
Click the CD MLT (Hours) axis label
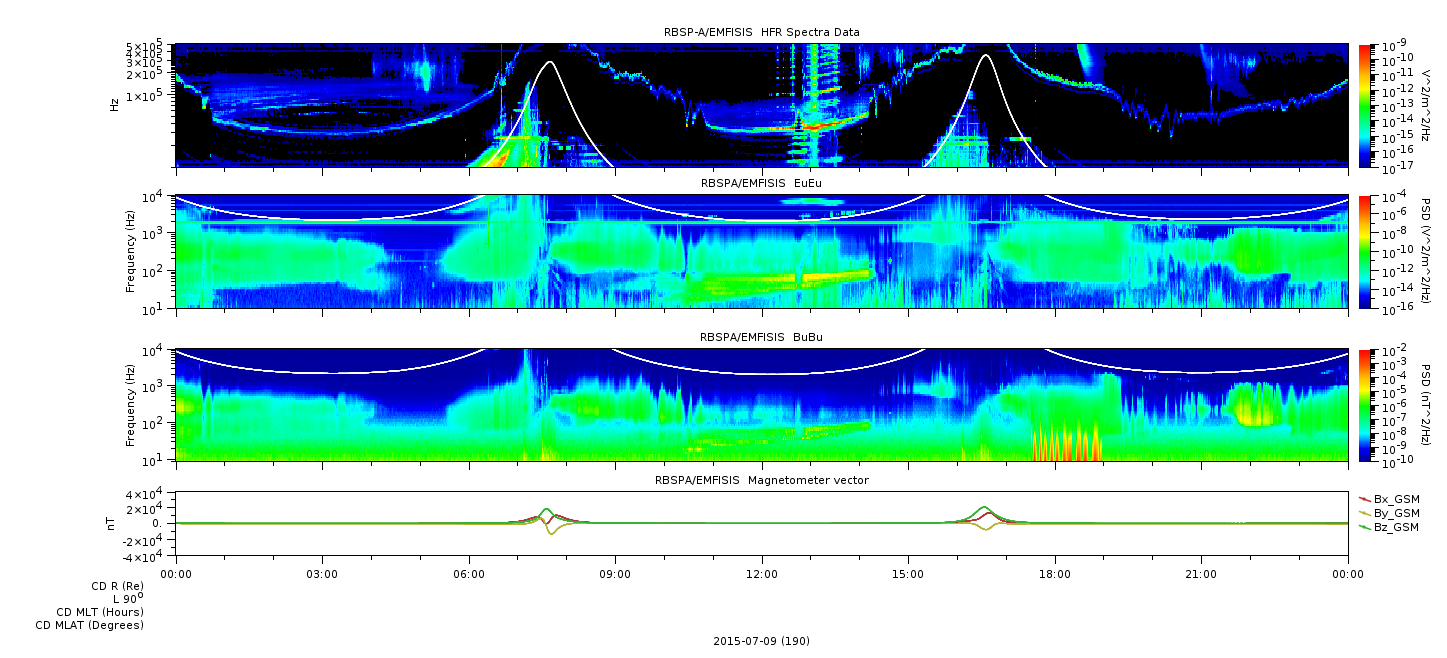pyautogui.click(x=99, y=612)
